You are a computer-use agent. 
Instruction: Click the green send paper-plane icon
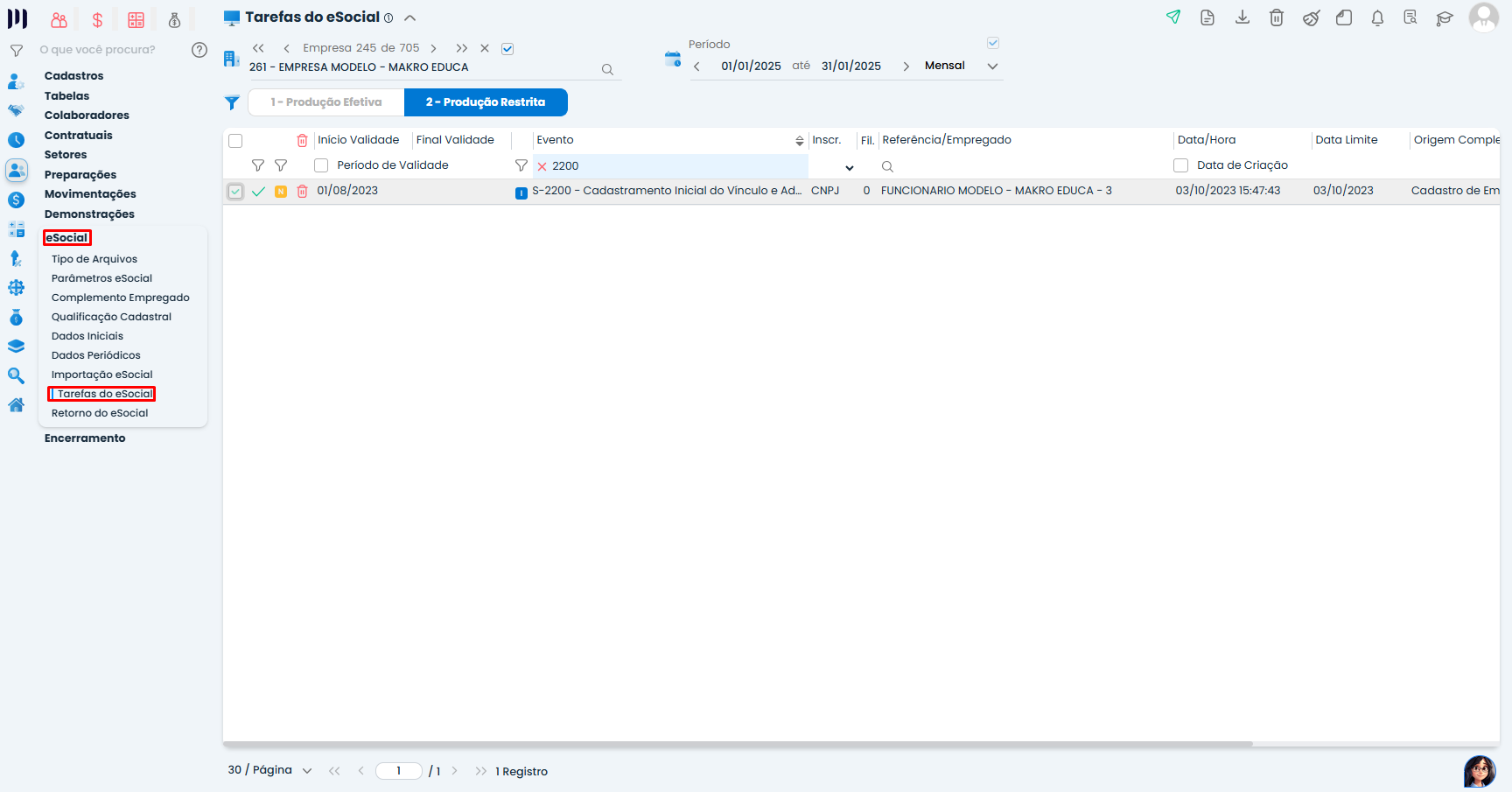click(1173, 18)
